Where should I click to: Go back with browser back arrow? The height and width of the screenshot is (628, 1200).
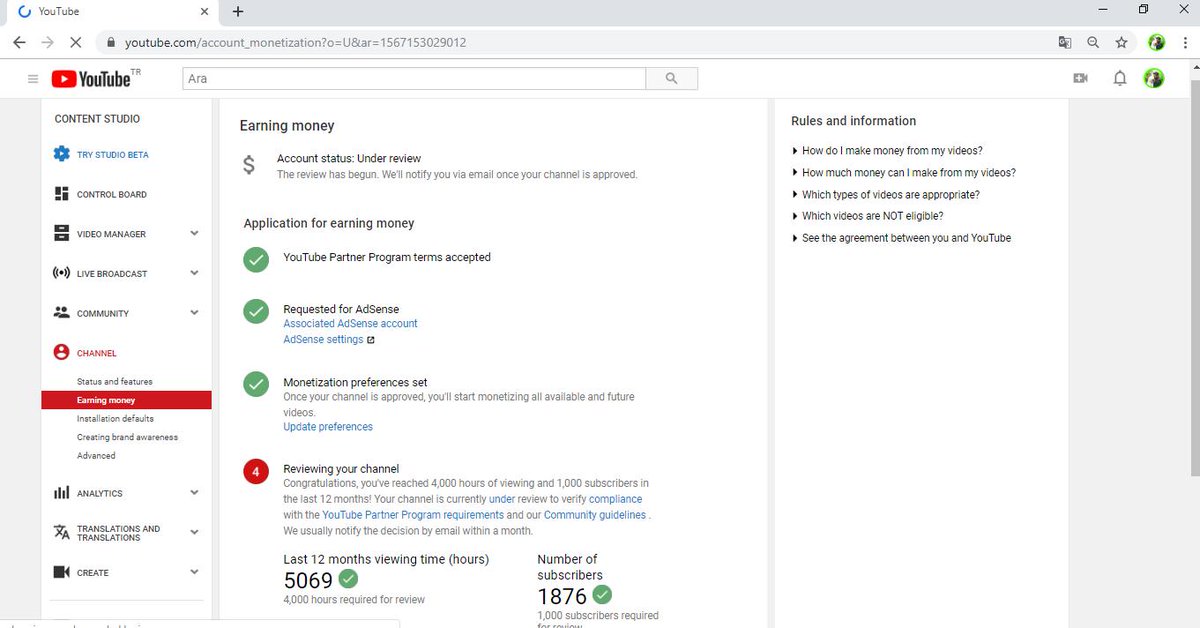tap(19, 43)
